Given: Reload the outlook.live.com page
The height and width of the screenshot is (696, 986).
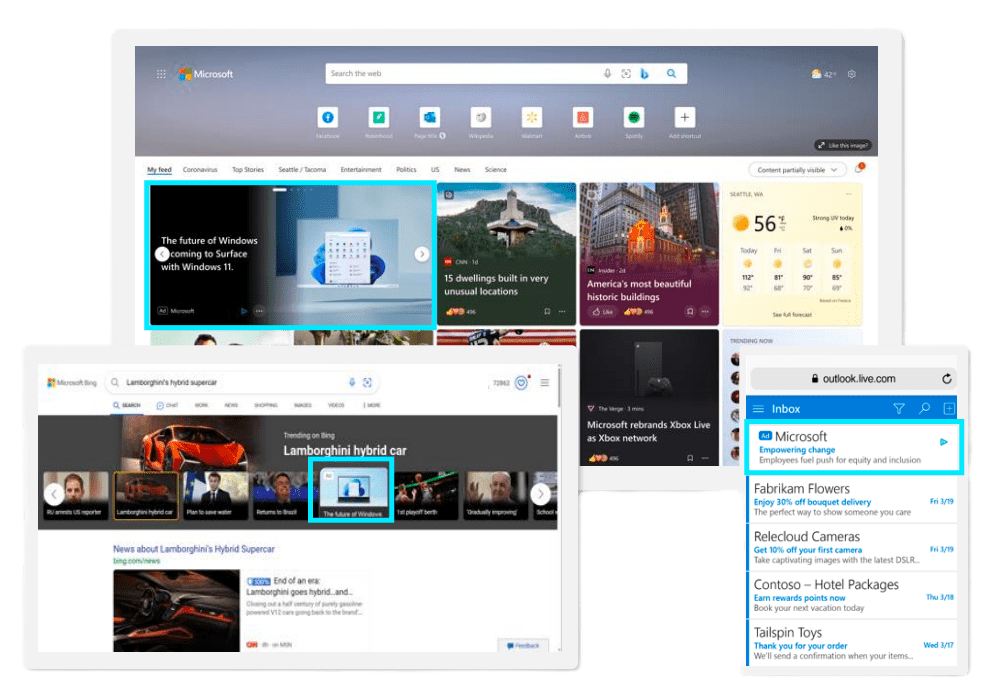Looking at the screenshot, I should click(946, 378).
